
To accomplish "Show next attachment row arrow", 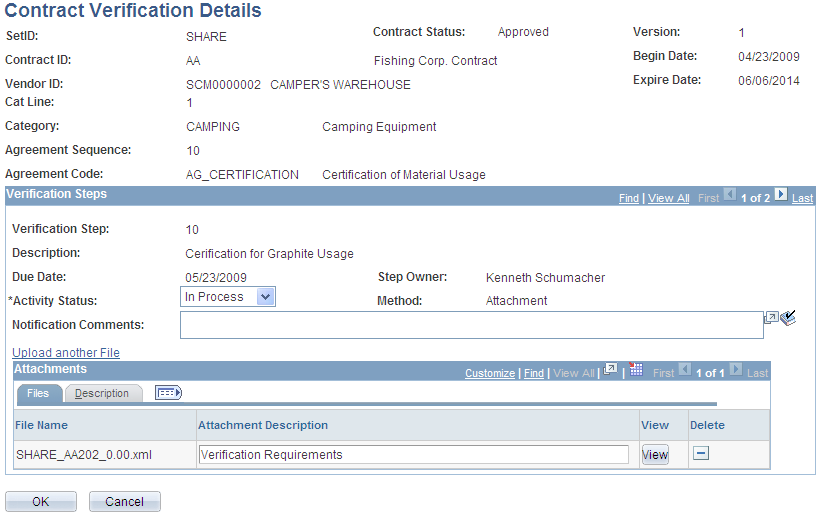I will [x=735, y=370].
